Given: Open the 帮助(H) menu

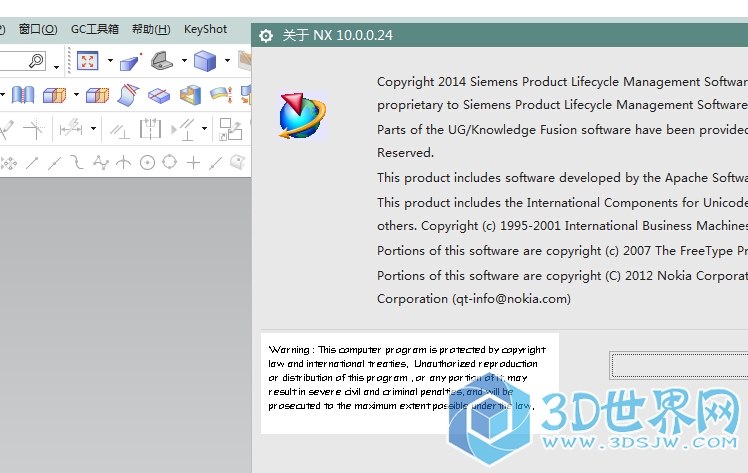Looking at the screenshot, I should pos(151,29).
